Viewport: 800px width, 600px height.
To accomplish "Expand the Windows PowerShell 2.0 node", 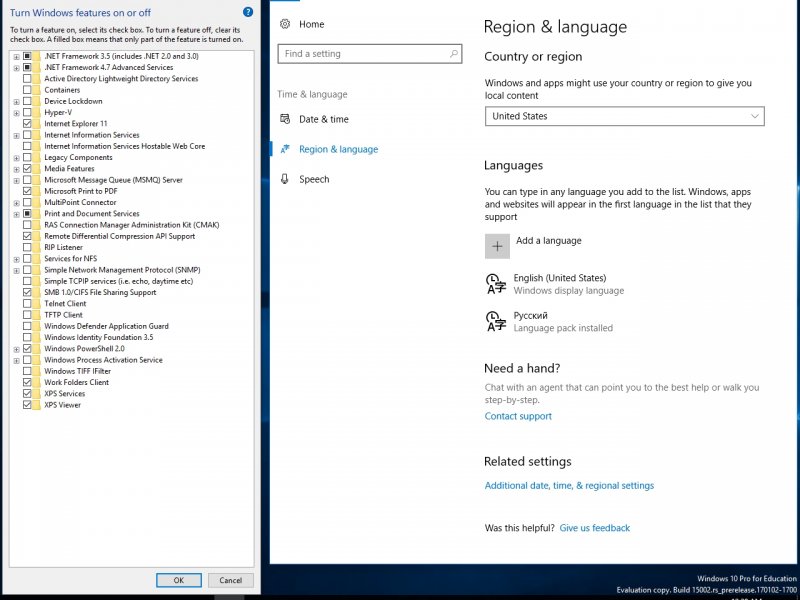I will 16,349.
